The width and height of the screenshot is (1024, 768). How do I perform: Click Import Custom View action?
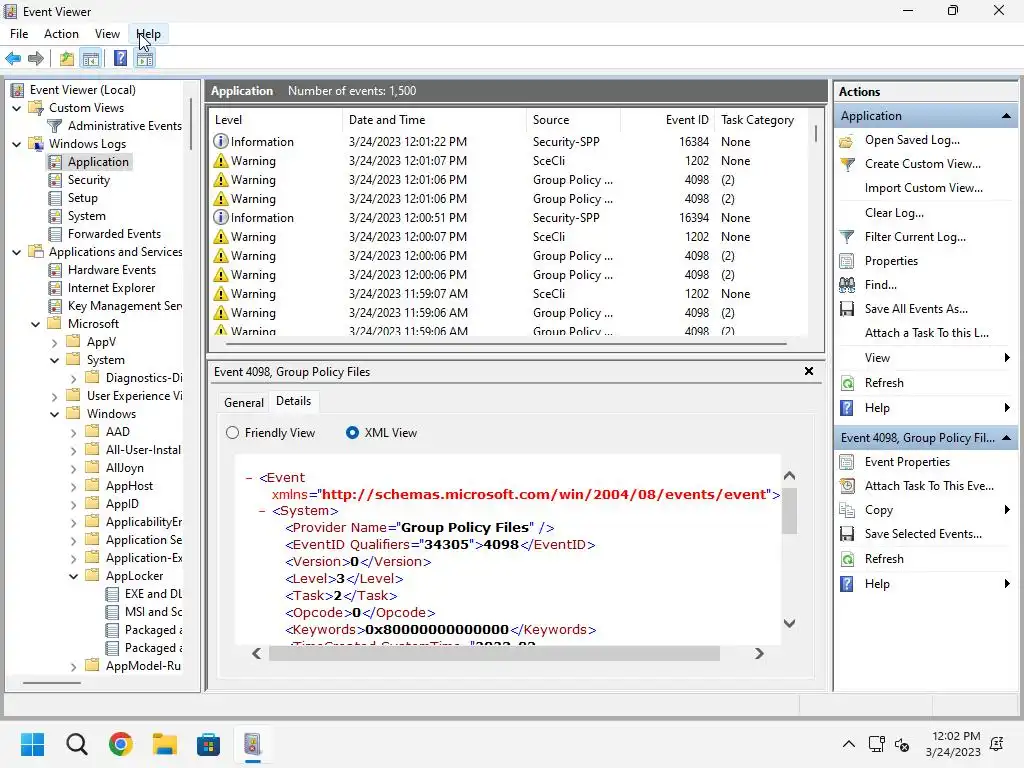[x=923, y=188]
